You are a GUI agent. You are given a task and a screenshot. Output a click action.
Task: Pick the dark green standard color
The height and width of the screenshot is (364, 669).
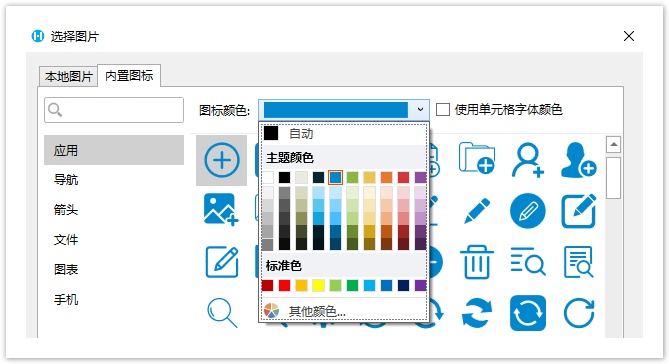tap(352, 285)
